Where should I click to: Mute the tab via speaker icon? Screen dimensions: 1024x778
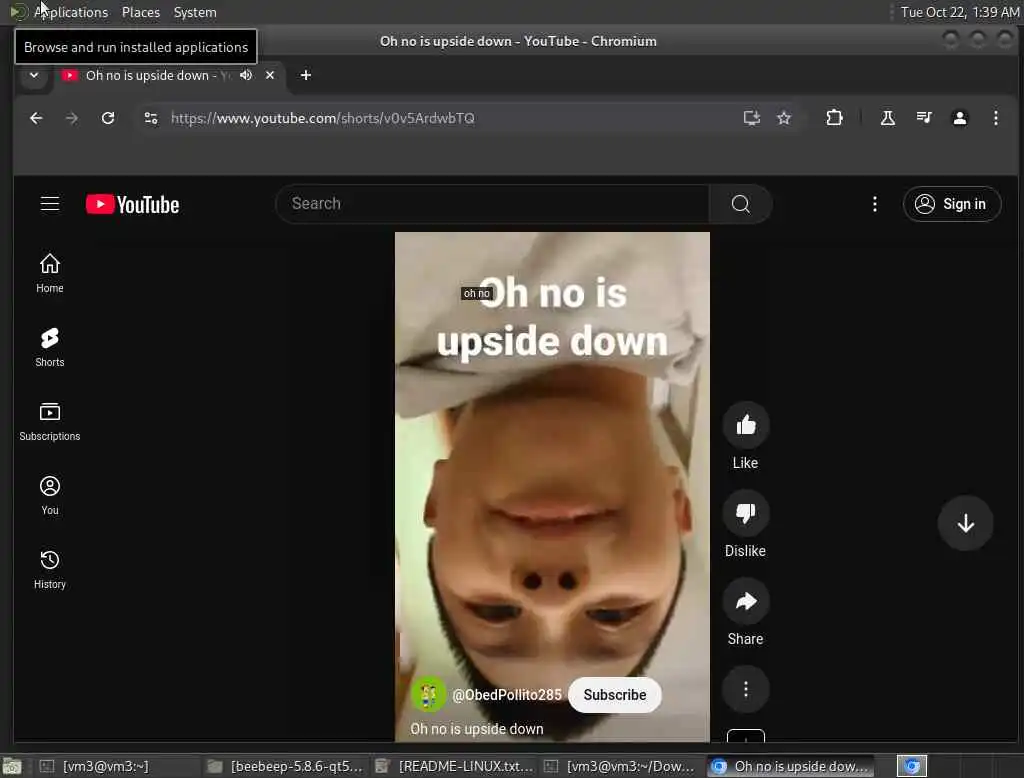[x=246, y=75]
